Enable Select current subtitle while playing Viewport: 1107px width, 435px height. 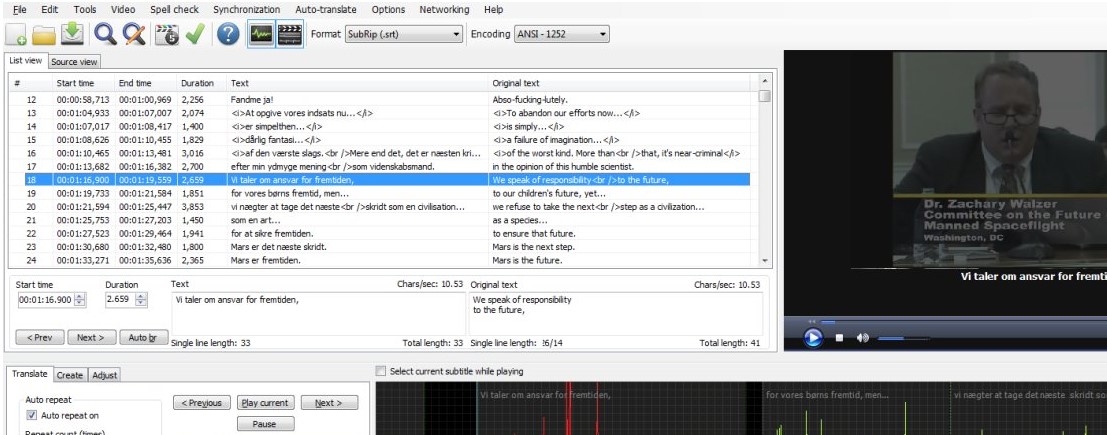(x=381, y=372)
